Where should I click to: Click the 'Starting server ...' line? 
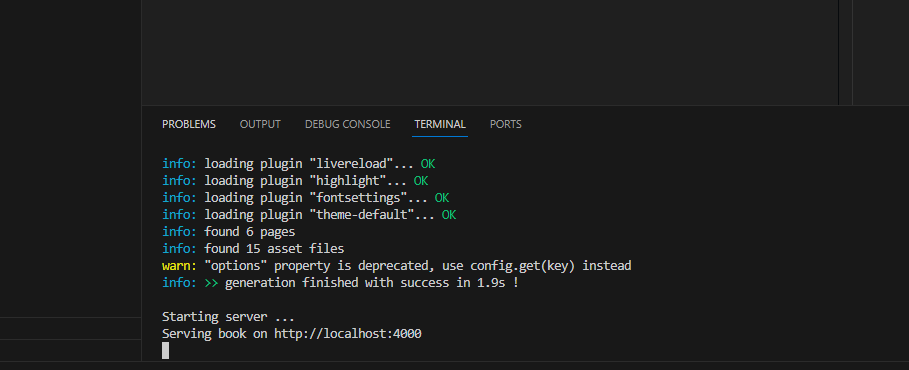(228, 317)
